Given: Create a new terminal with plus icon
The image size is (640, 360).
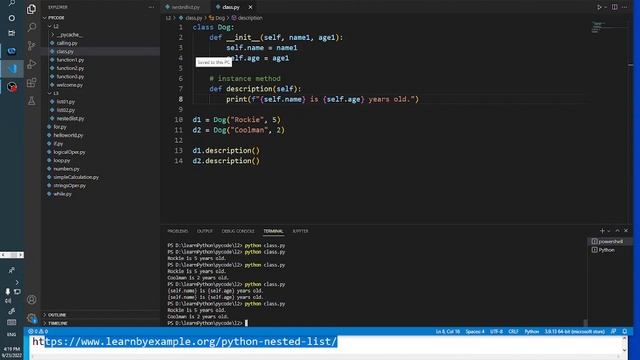Looking at the screenshot, I should (602, 231).
